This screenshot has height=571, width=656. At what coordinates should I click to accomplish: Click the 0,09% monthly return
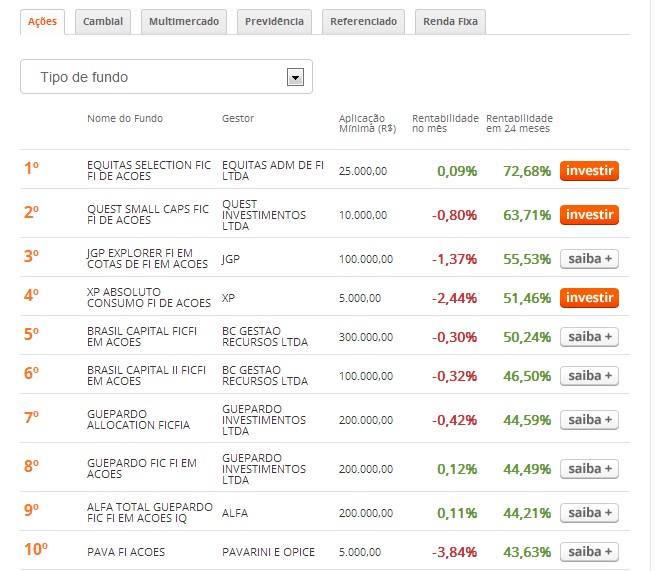[457, 171]
